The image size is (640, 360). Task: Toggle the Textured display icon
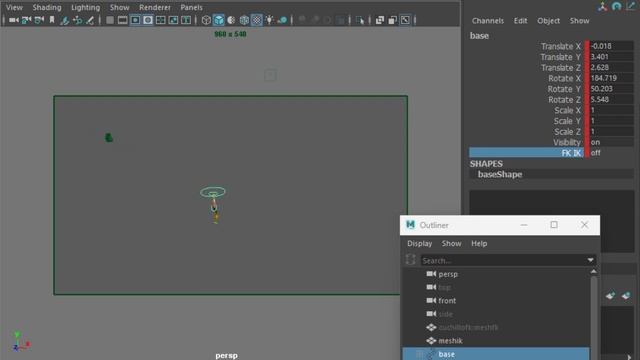pyautogui.click(x=257, y=20)
